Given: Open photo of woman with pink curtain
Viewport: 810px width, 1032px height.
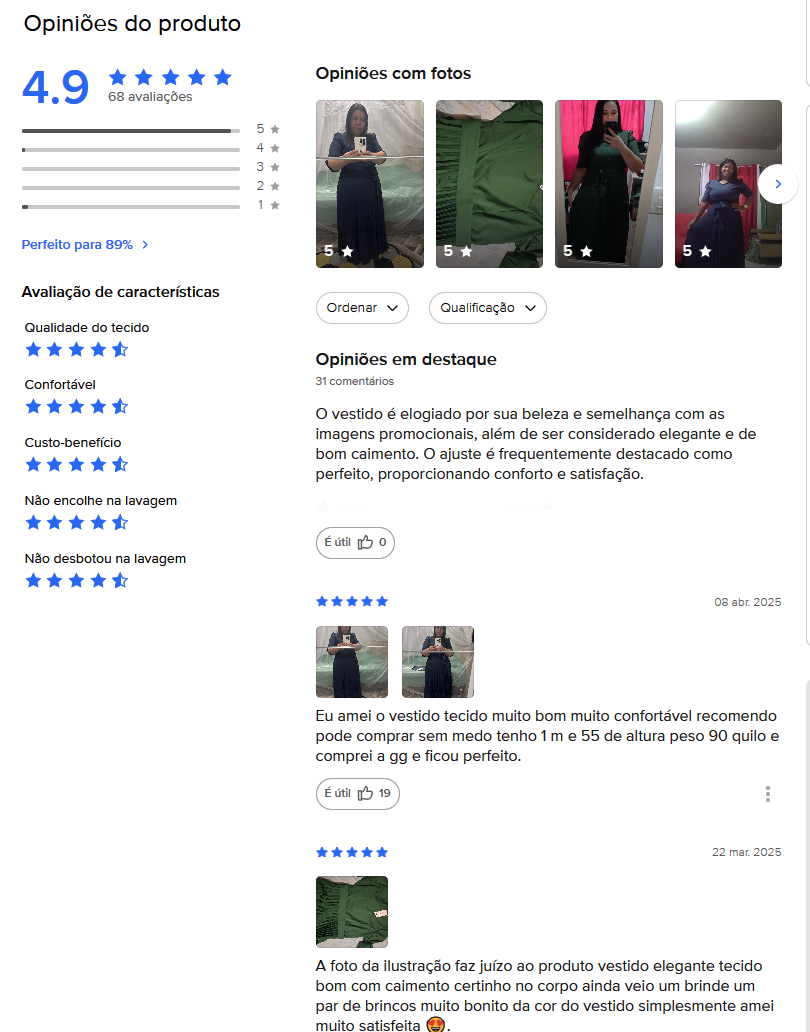Looking at the screenshot, I should [x=609, y=184].
